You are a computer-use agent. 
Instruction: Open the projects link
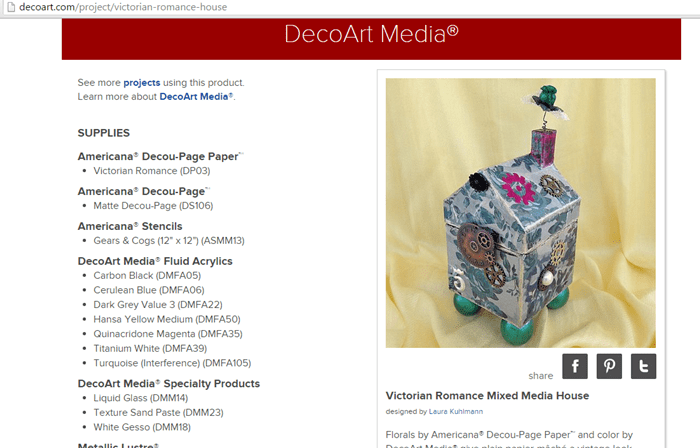[142, 83]
